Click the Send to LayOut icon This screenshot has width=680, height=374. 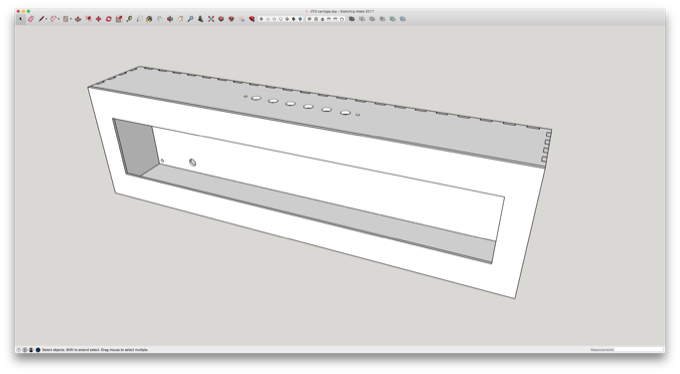242,19
